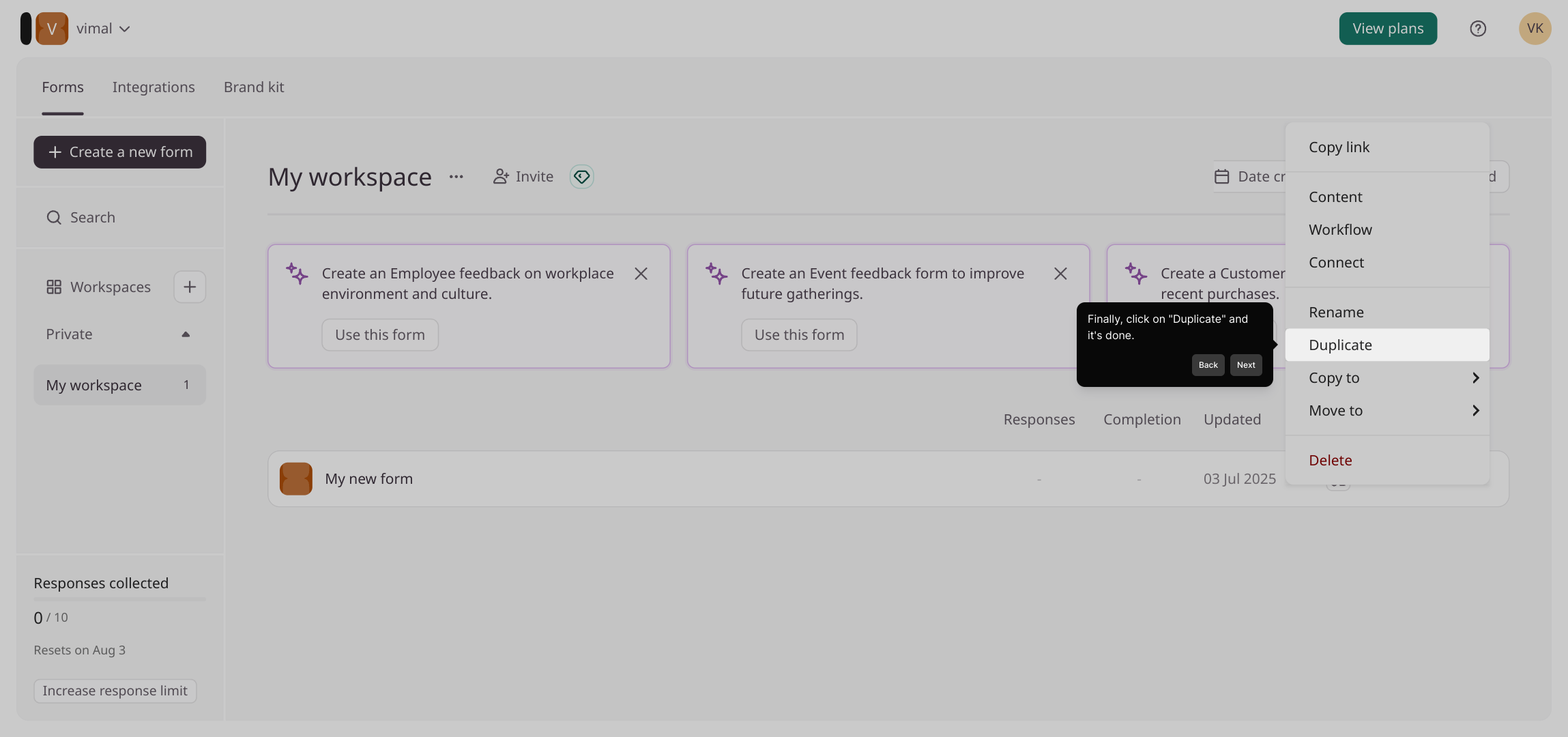The width and height of the screenshot is (1568, 737).
Task: Collapse the Private workspaces section
Action: tap(186, 334)
